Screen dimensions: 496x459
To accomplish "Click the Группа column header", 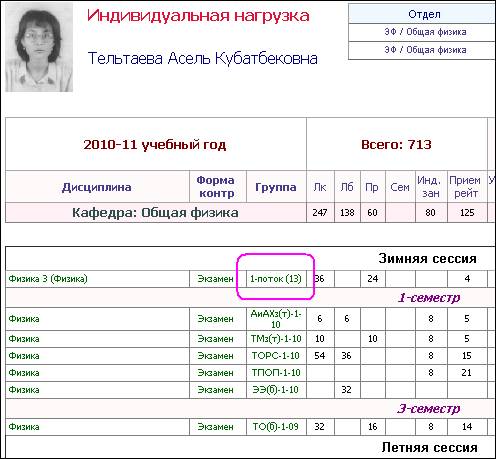I will coord(276,187).
